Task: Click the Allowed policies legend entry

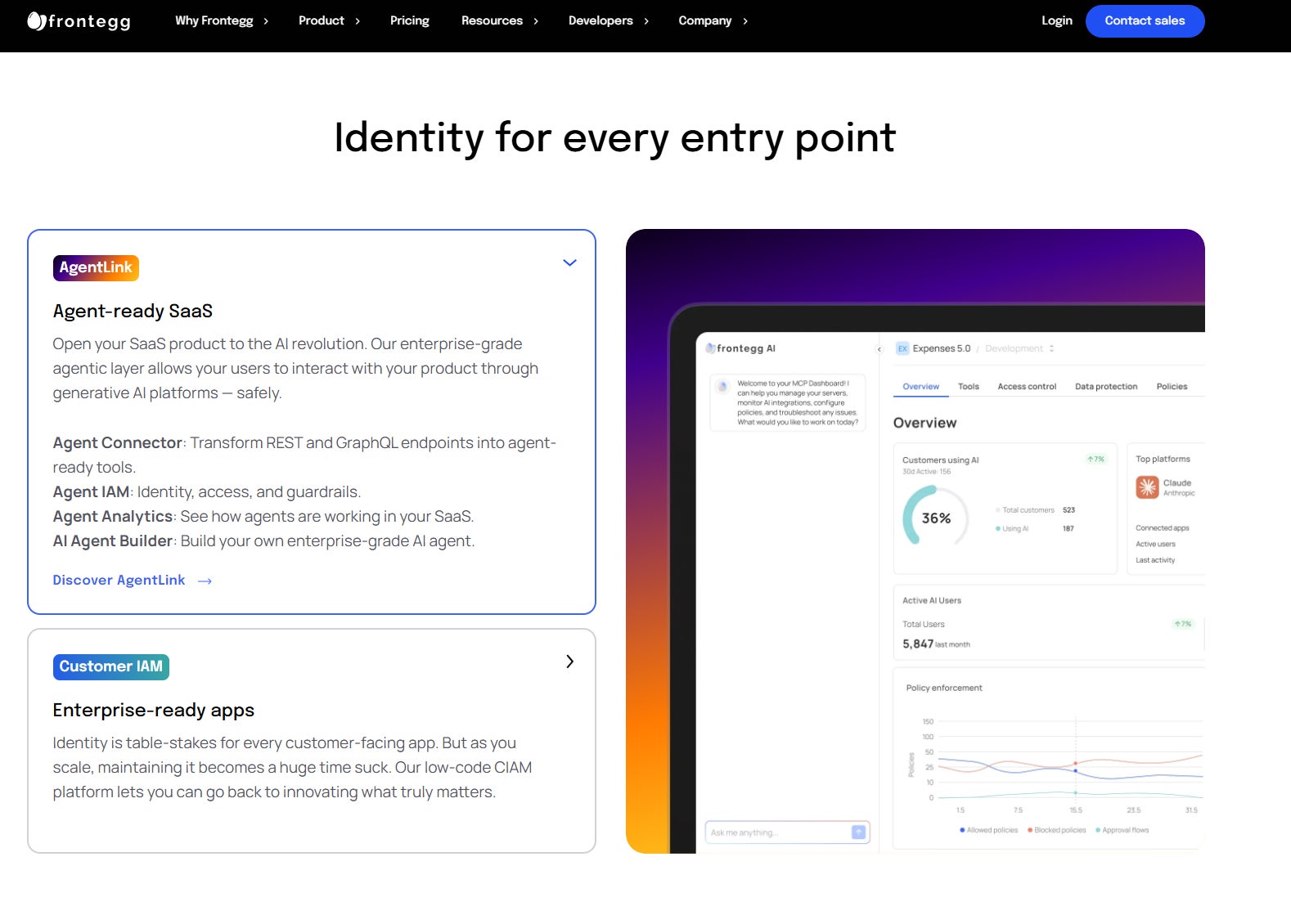Action: pyautogui.click(x=989, y=830)
